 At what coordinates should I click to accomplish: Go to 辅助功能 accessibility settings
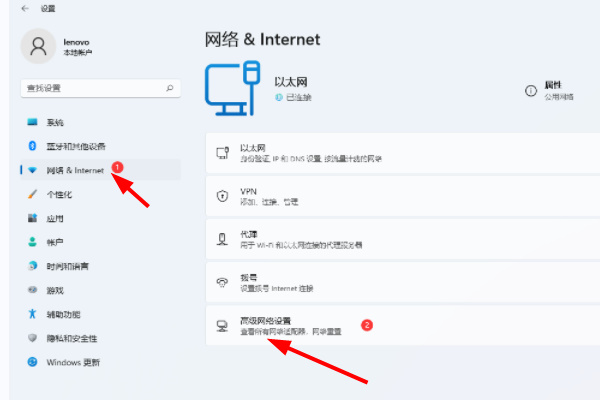click(x=63, y=314)
